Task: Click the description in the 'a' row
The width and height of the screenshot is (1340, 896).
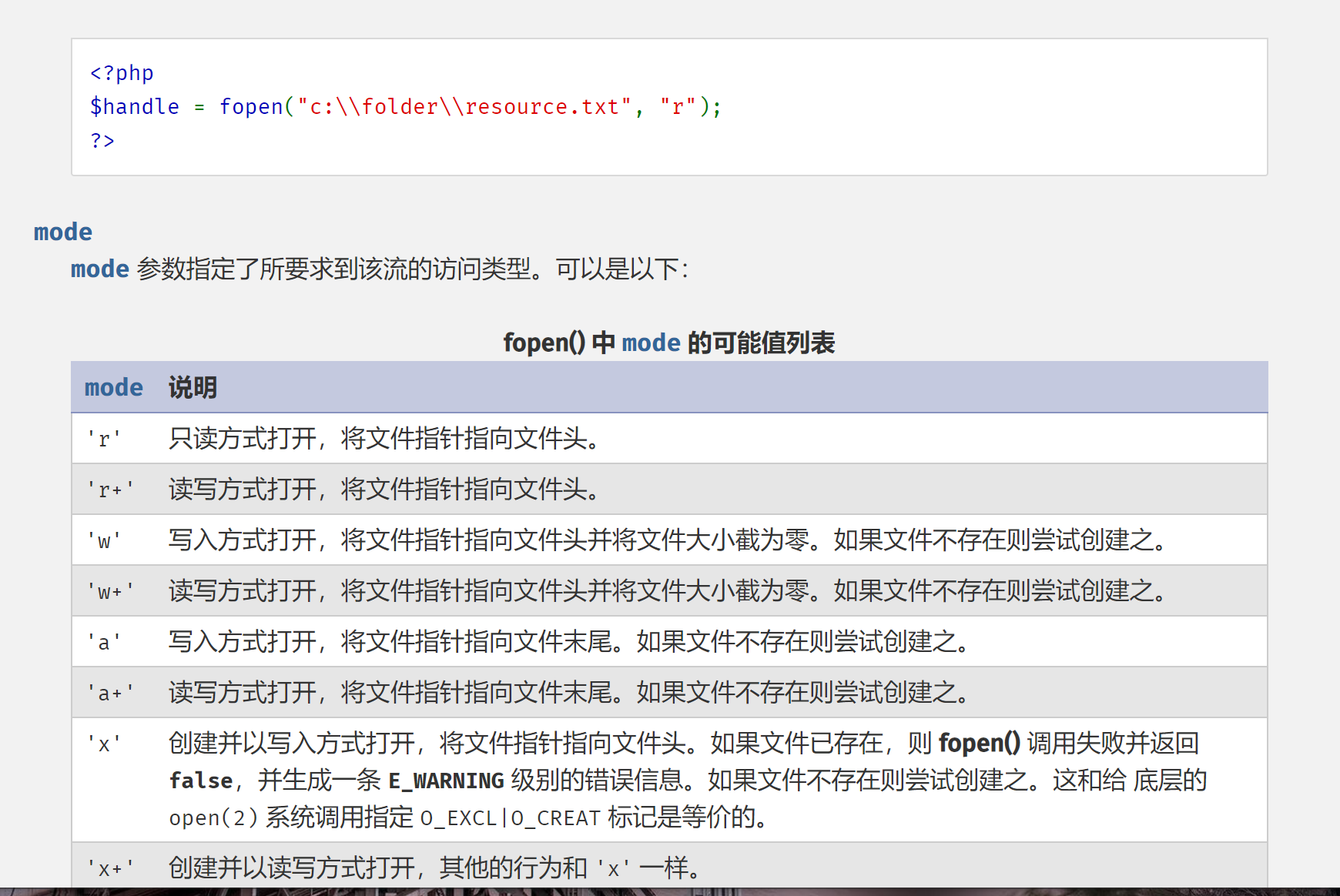Action: point(569,642)
